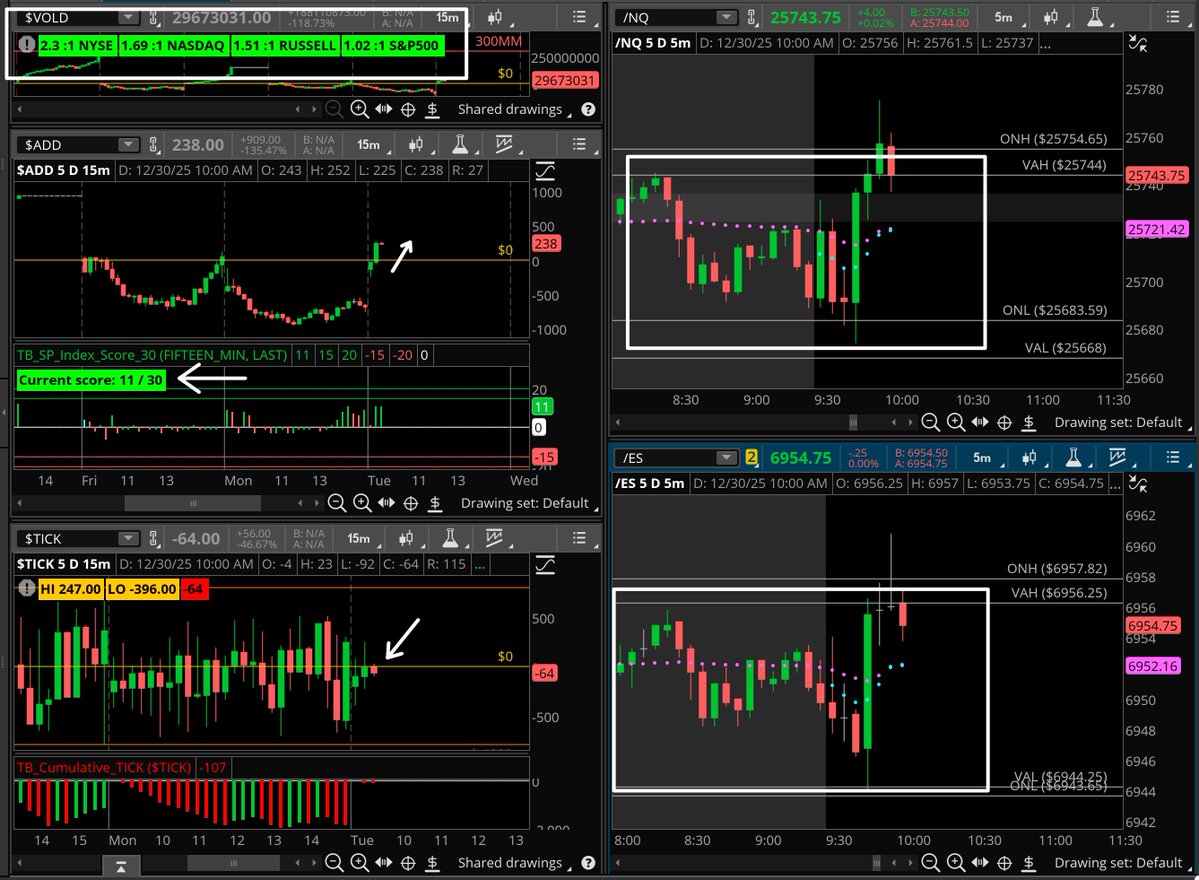Open studies flask icon on /ES chart
Screen dimensions: 1199x880
(1074, 457)
